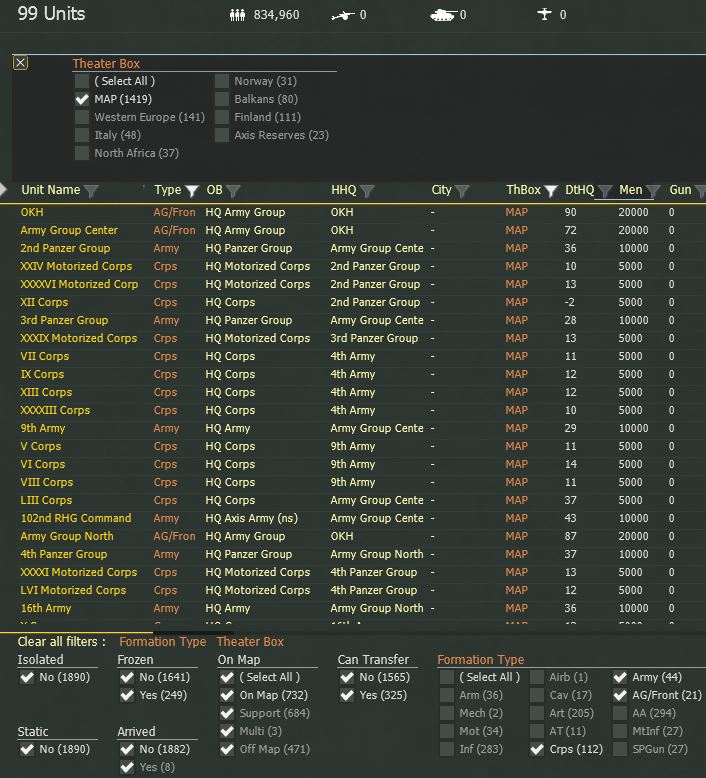Screen dimensions: 706x778
Task: Enable the Balkans (80) checkbox
Action: click(x=222, y=99)
